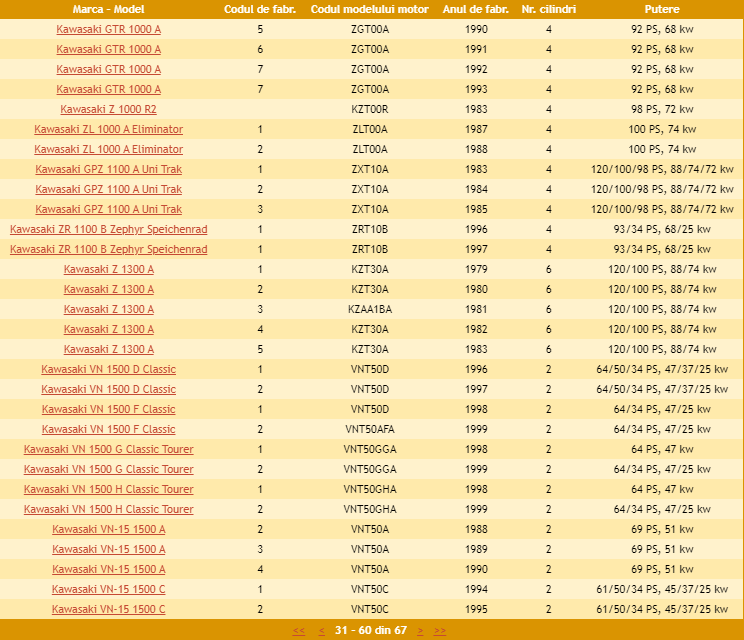
Task: Select Kawasaki Z 1300 A with KZAA1BA engine
Action: [108, 309]
